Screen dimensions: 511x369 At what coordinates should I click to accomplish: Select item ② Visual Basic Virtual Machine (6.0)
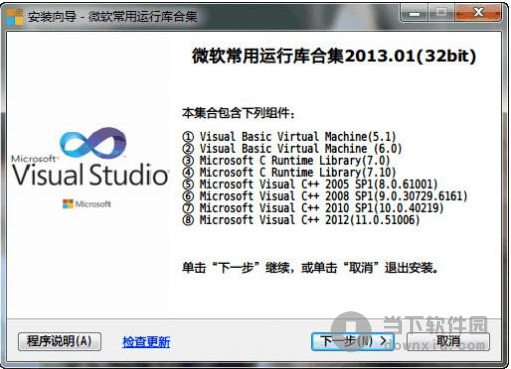tap(292, 149)
